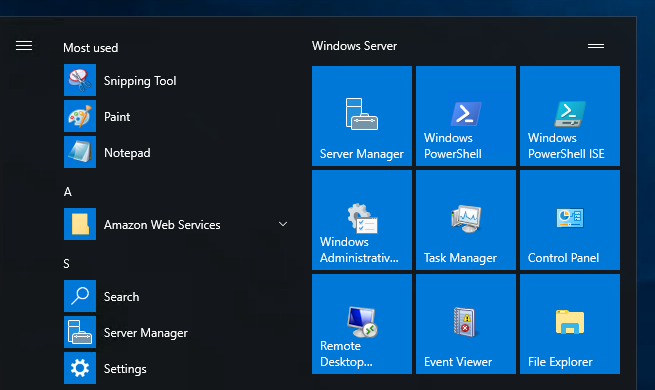Click the Windows Server group title
The width and height of the screenshot is (655, 390).
pos(354,46)
